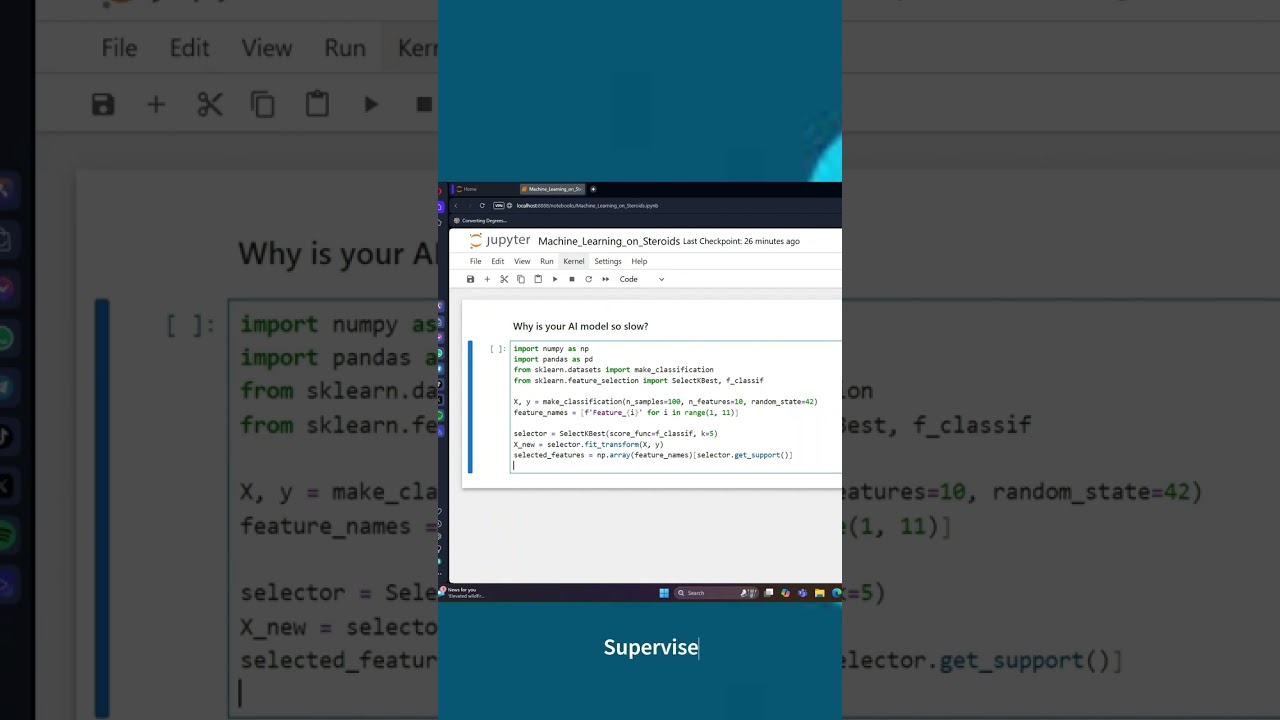Open File Explorer from the taskbar
1280x720 pixels.
[820, 593]
